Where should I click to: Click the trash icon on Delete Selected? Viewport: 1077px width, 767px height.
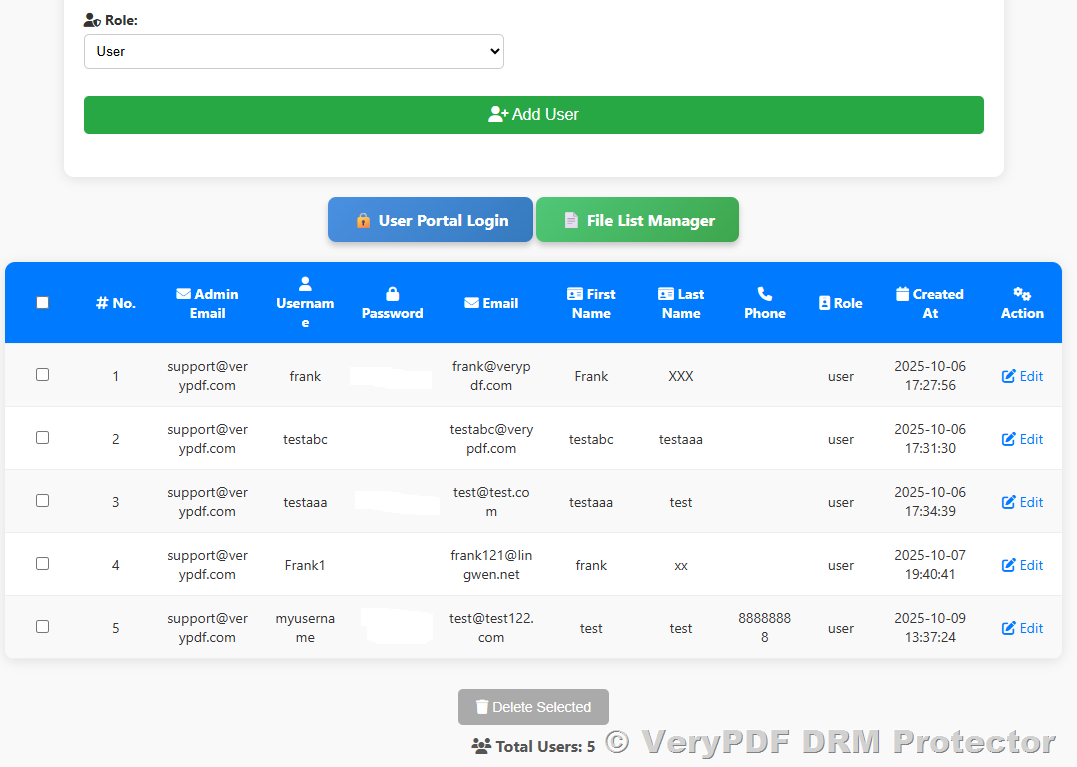coord(482,707)
